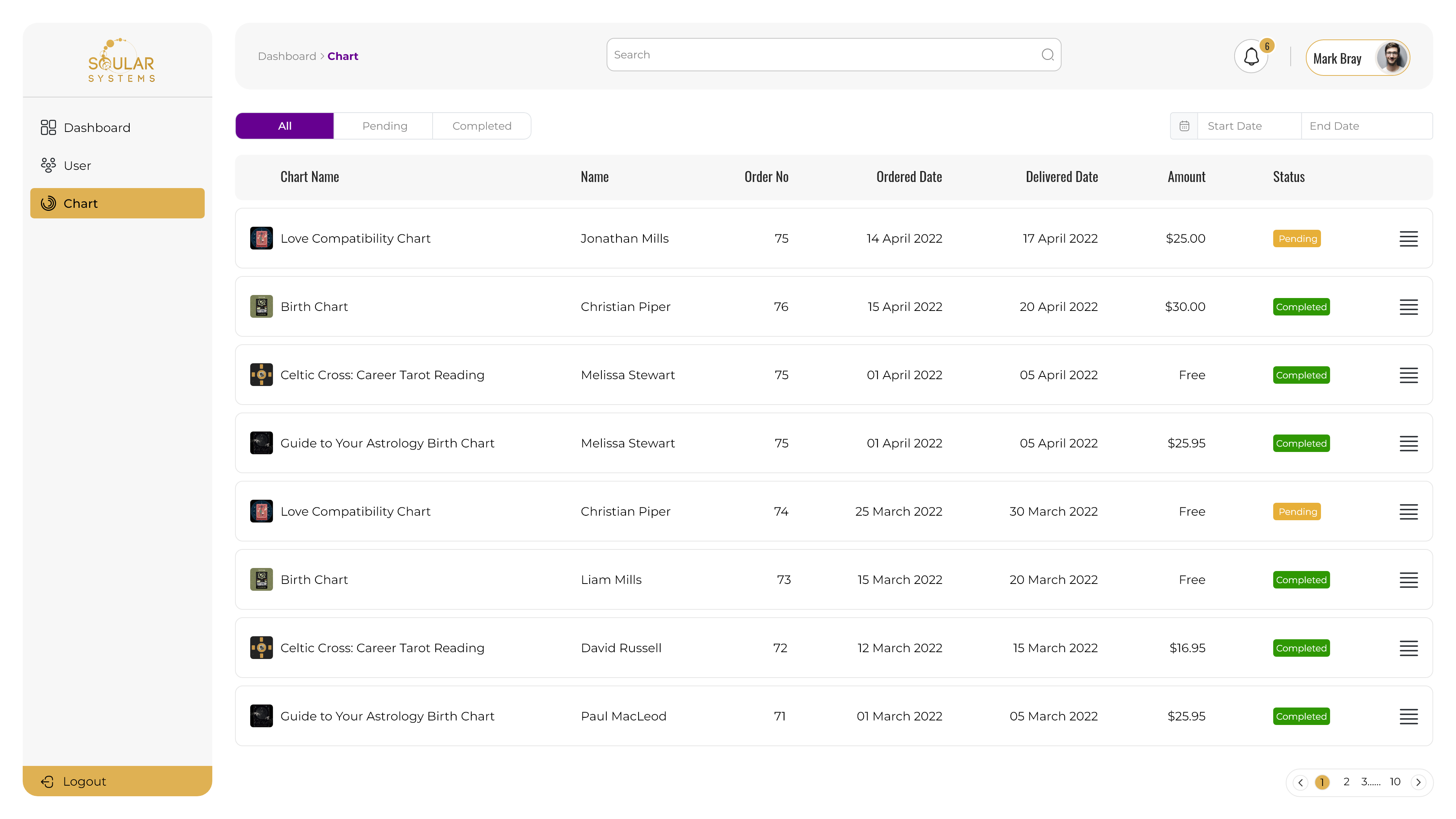Viewport: 1456px width, 819px height.
Task: Open Dashboard in the sidebar
Action: click(x=97, y=128)
